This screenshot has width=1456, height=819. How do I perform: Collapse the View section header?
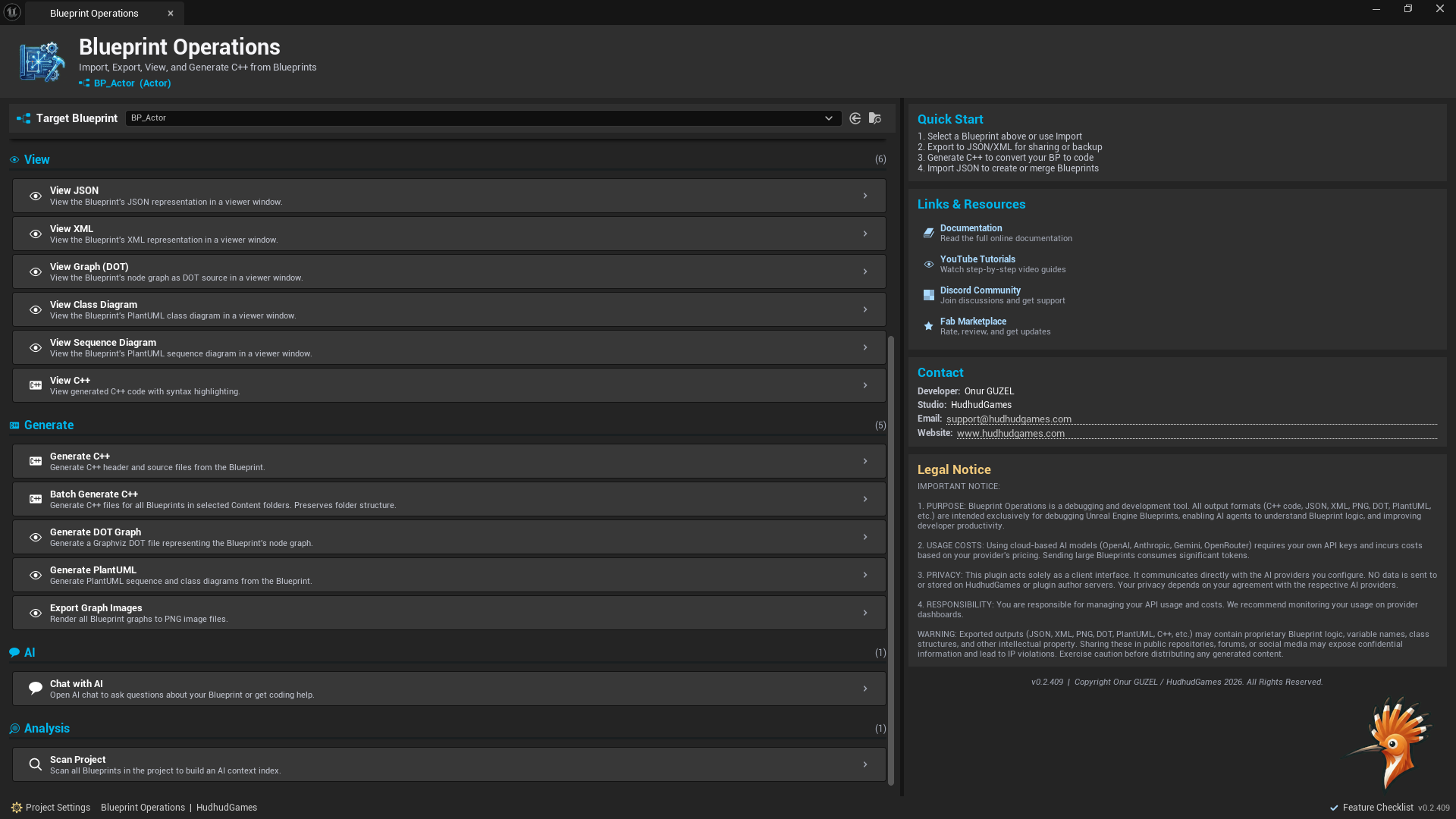(x=36, y=159)
